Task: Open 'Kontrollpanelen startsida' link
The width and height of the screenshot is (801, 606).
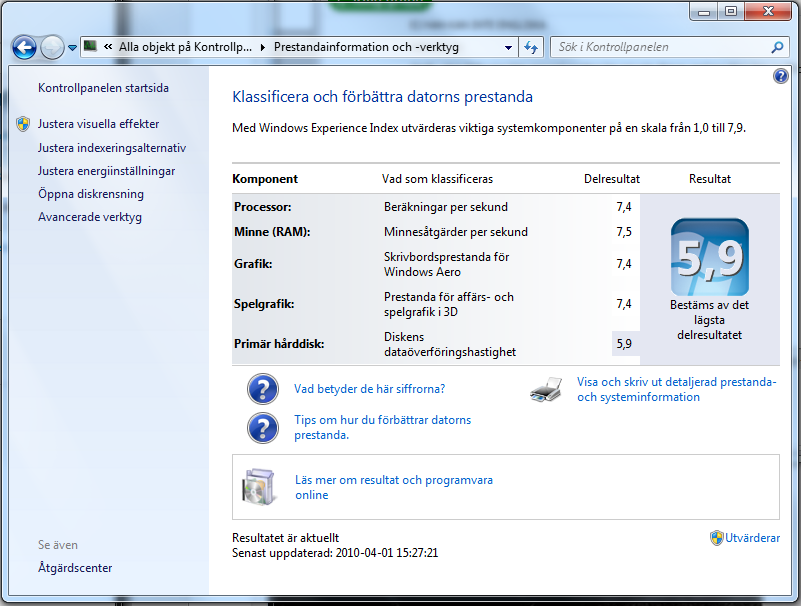Action: tap(103, 88)
